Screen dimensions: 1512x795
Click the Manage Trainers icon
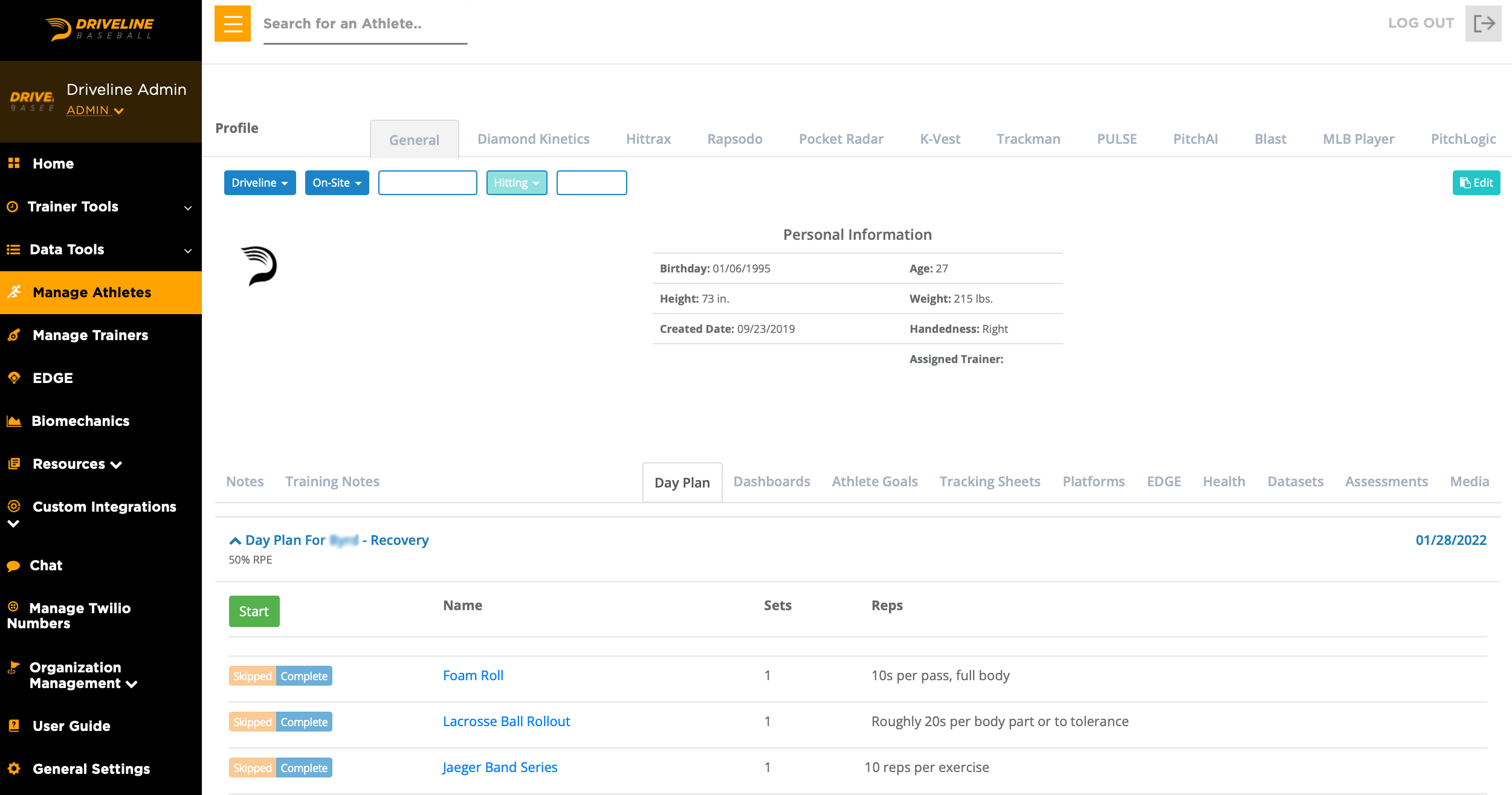click(14, 335)
